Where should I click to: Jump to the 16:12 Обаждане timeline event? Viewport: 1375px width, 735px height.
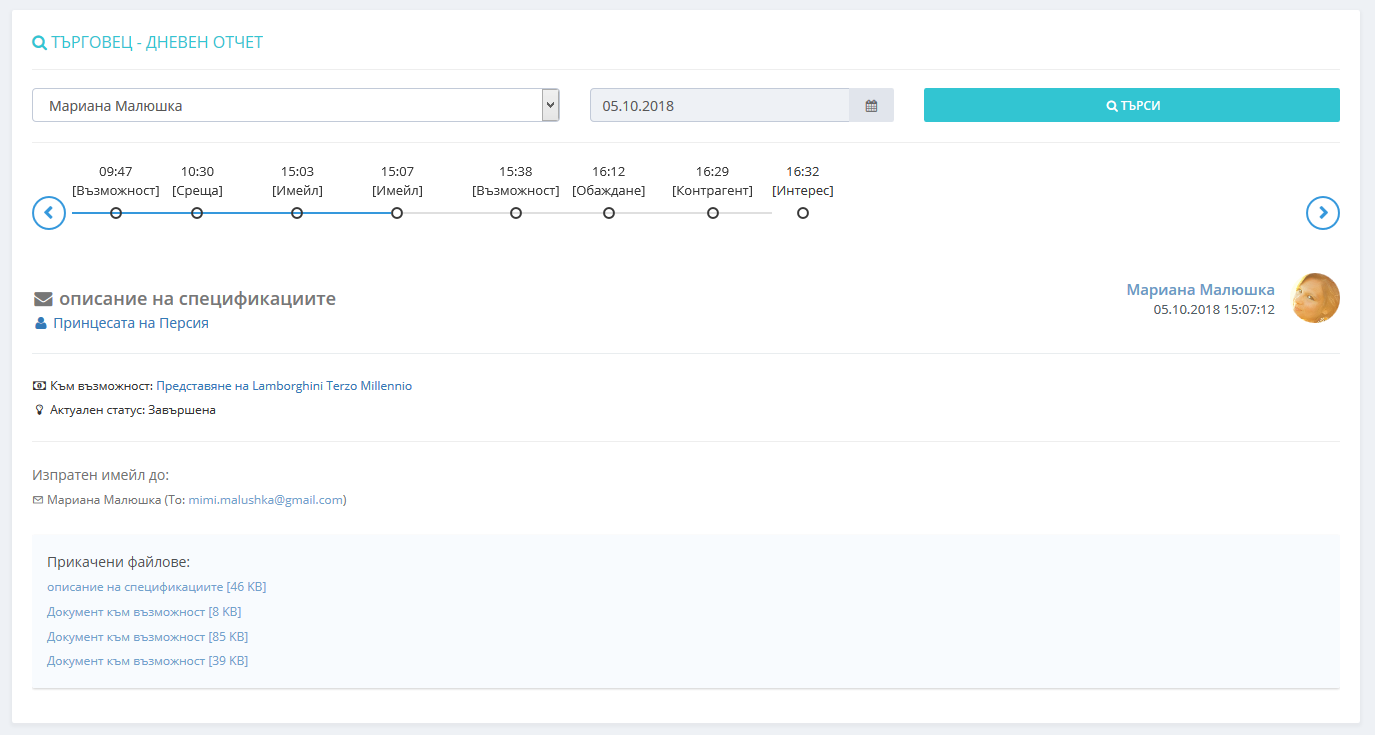coord(609,213)
